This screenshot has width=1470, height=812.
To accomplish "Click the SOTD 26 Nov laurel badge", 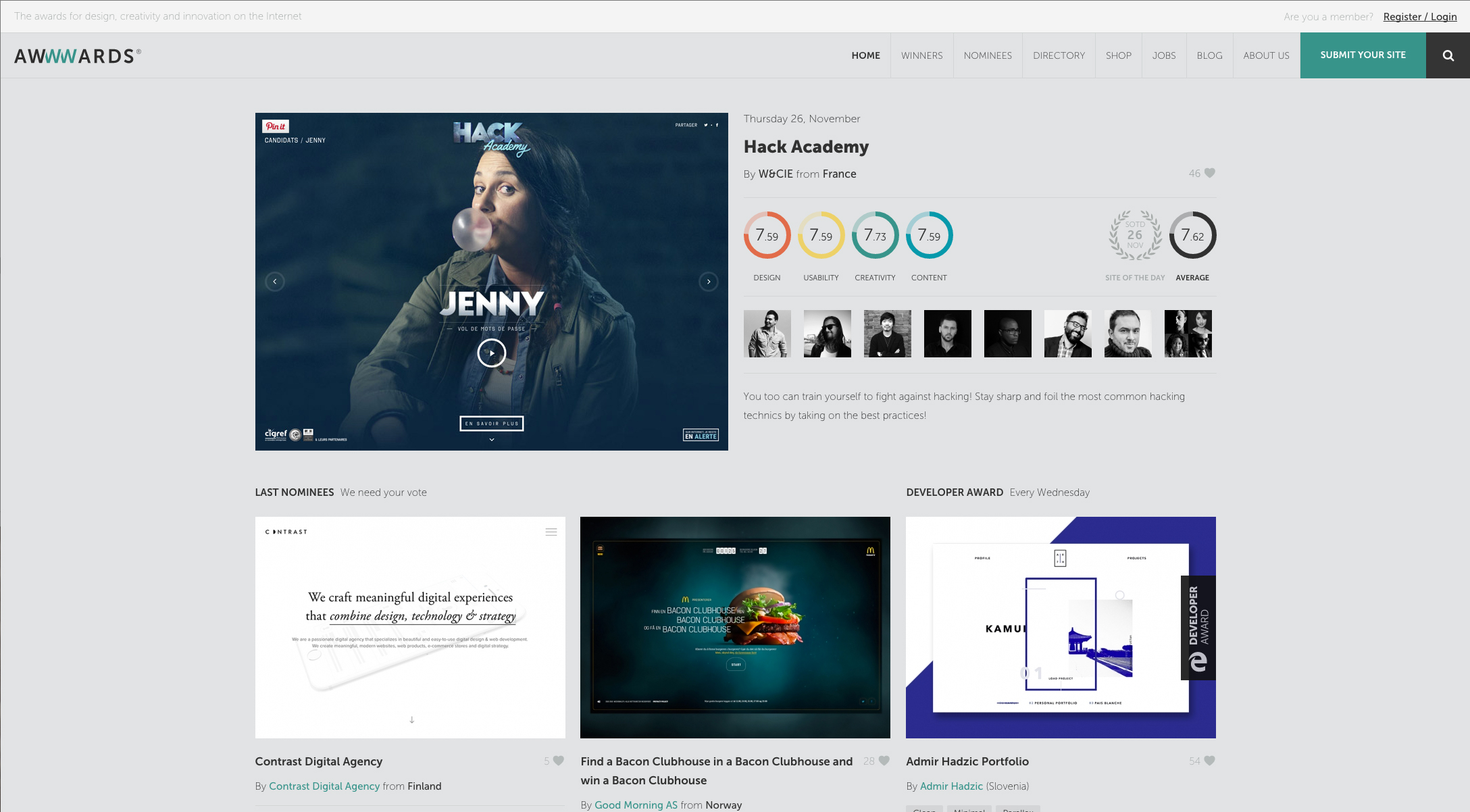I will coord(1135,236).
